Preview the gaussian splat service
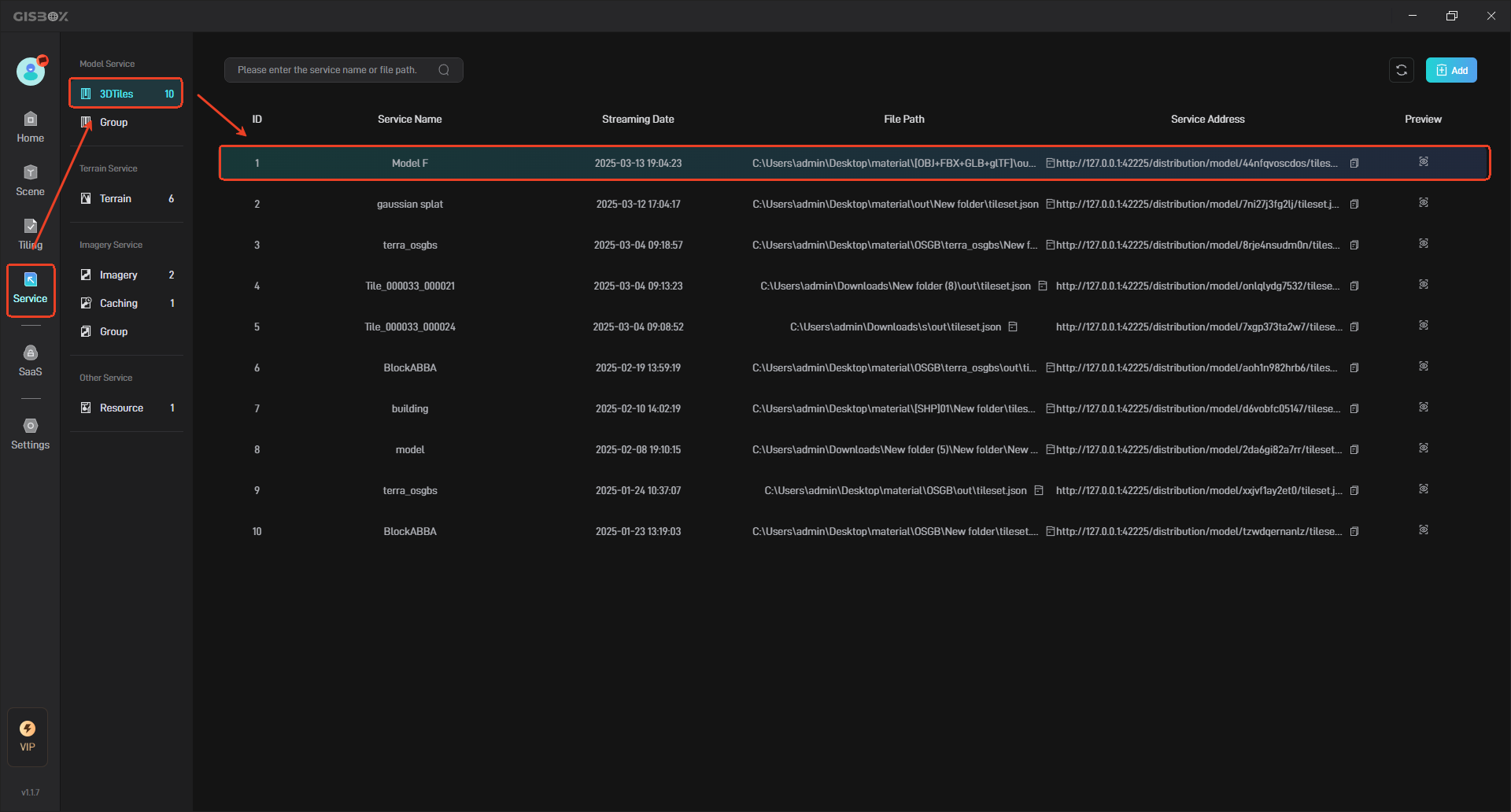 [x=1424, y=202]
